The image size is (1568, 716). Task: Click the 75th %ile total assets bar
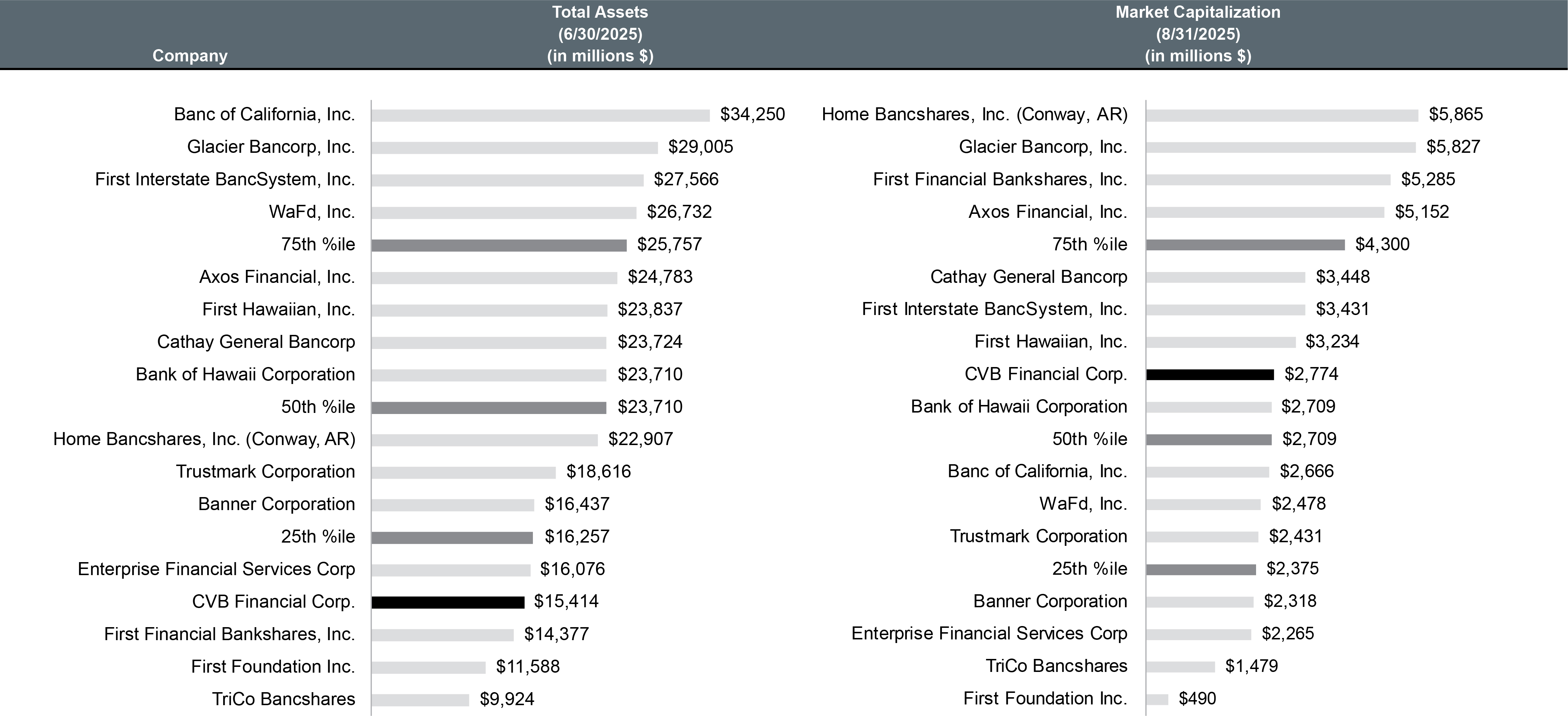(x=499, y=245)
